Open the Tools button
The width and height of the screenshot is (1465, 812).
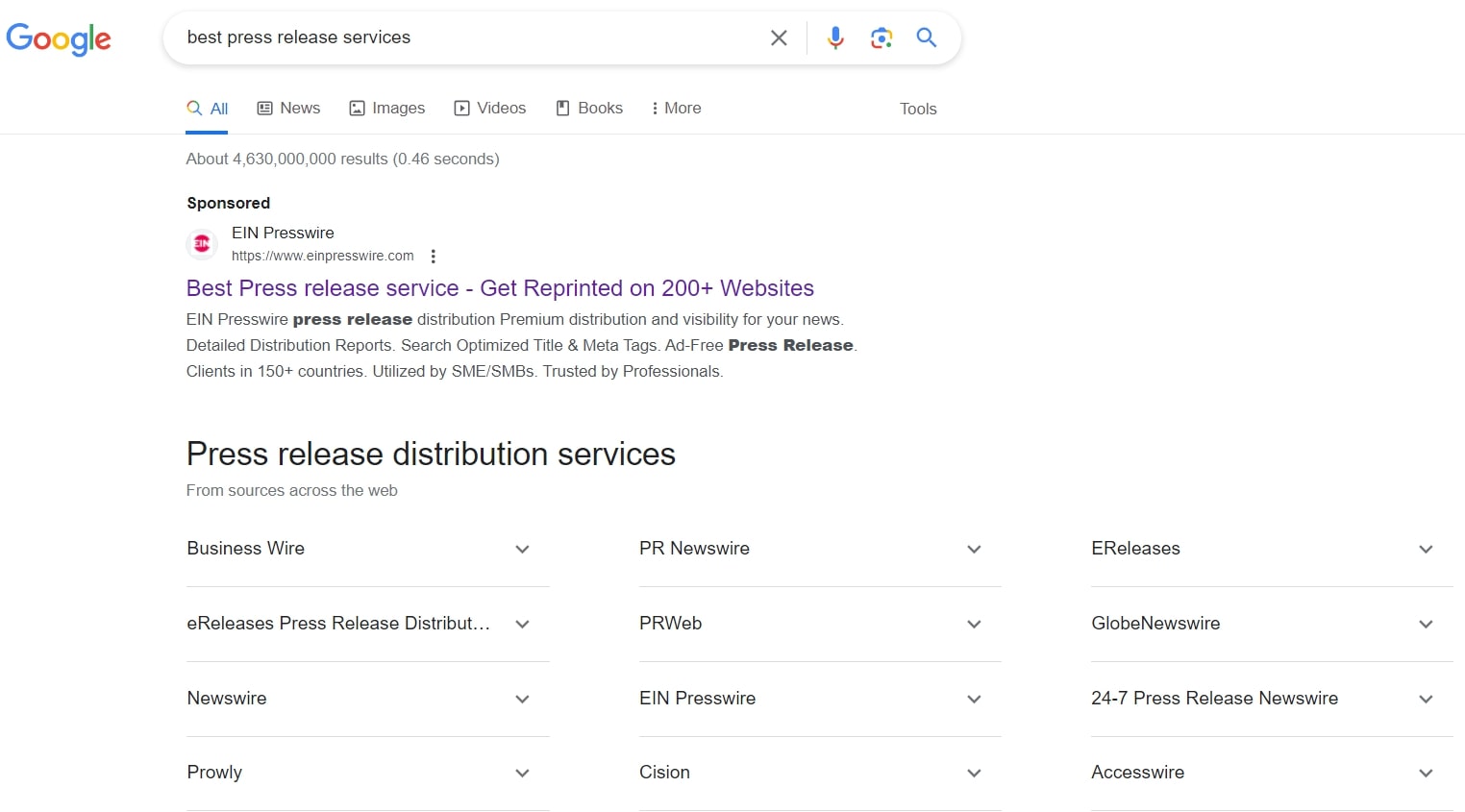(918, 110)
